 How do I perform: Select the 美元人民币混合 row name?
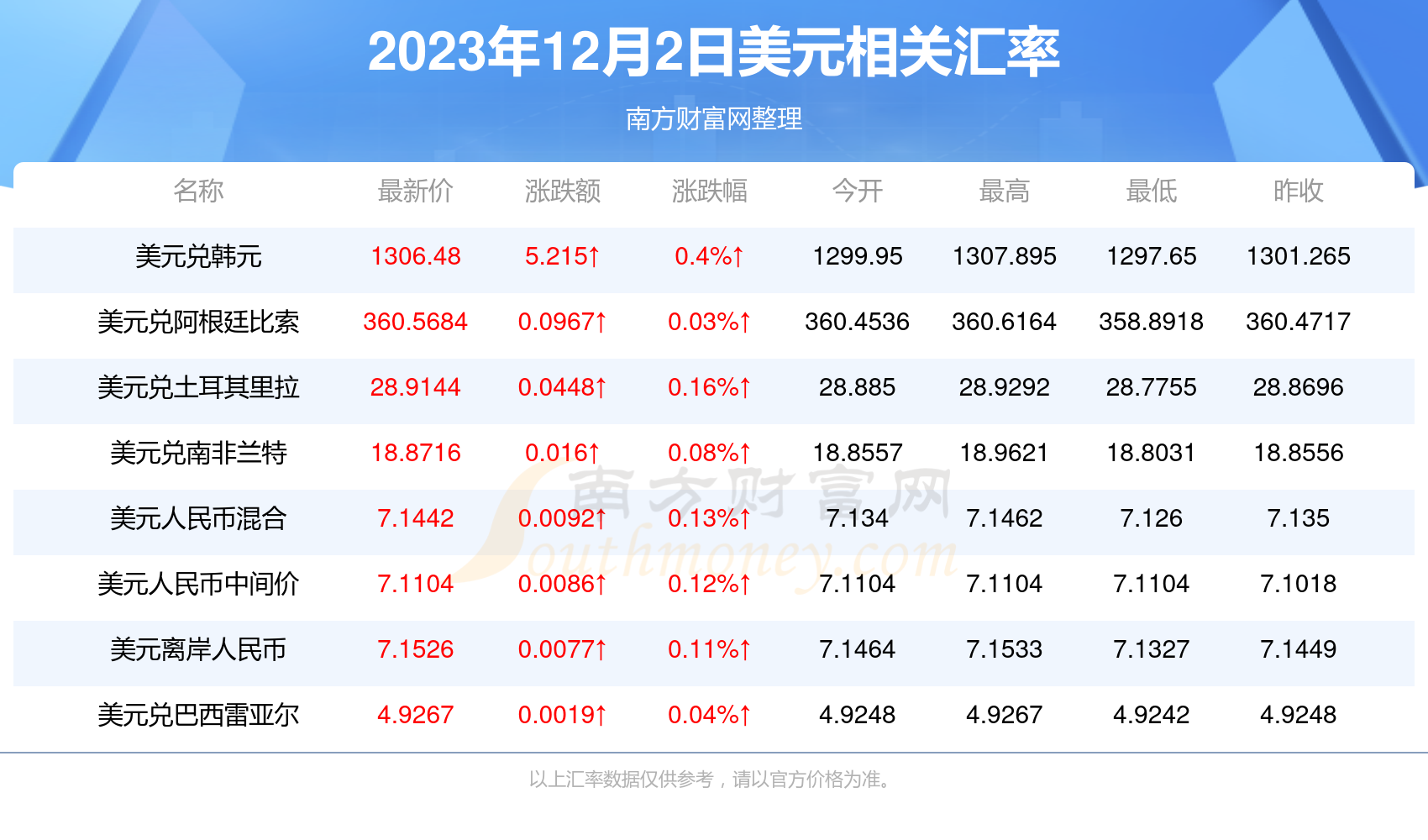click(x=198, y=518)
